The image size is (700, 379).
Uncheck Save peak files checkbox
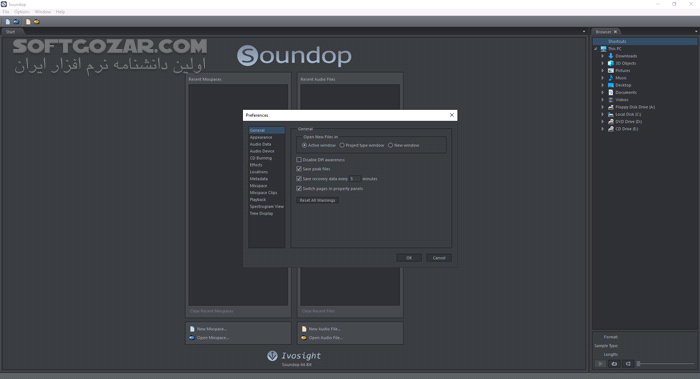pyautogui.click(x=299, y=169)
